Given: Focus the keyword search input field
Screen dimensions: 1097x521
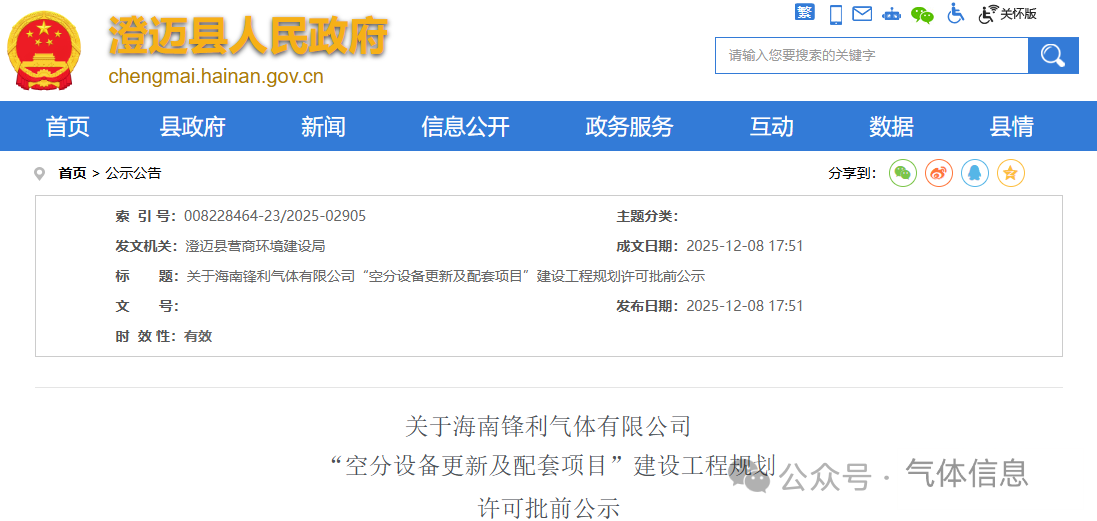Looking at the screenshot, I should (870, 56).
